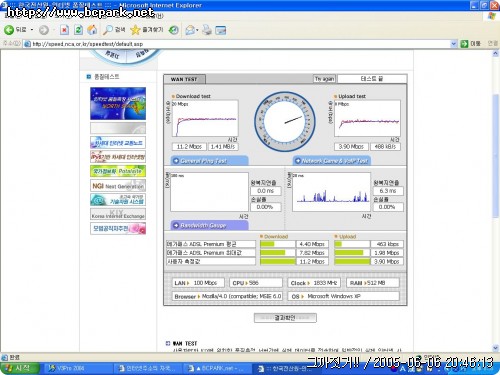Expand the Network Game & VoIP Test section
The image size is (500, 375).
pos(332,161)
